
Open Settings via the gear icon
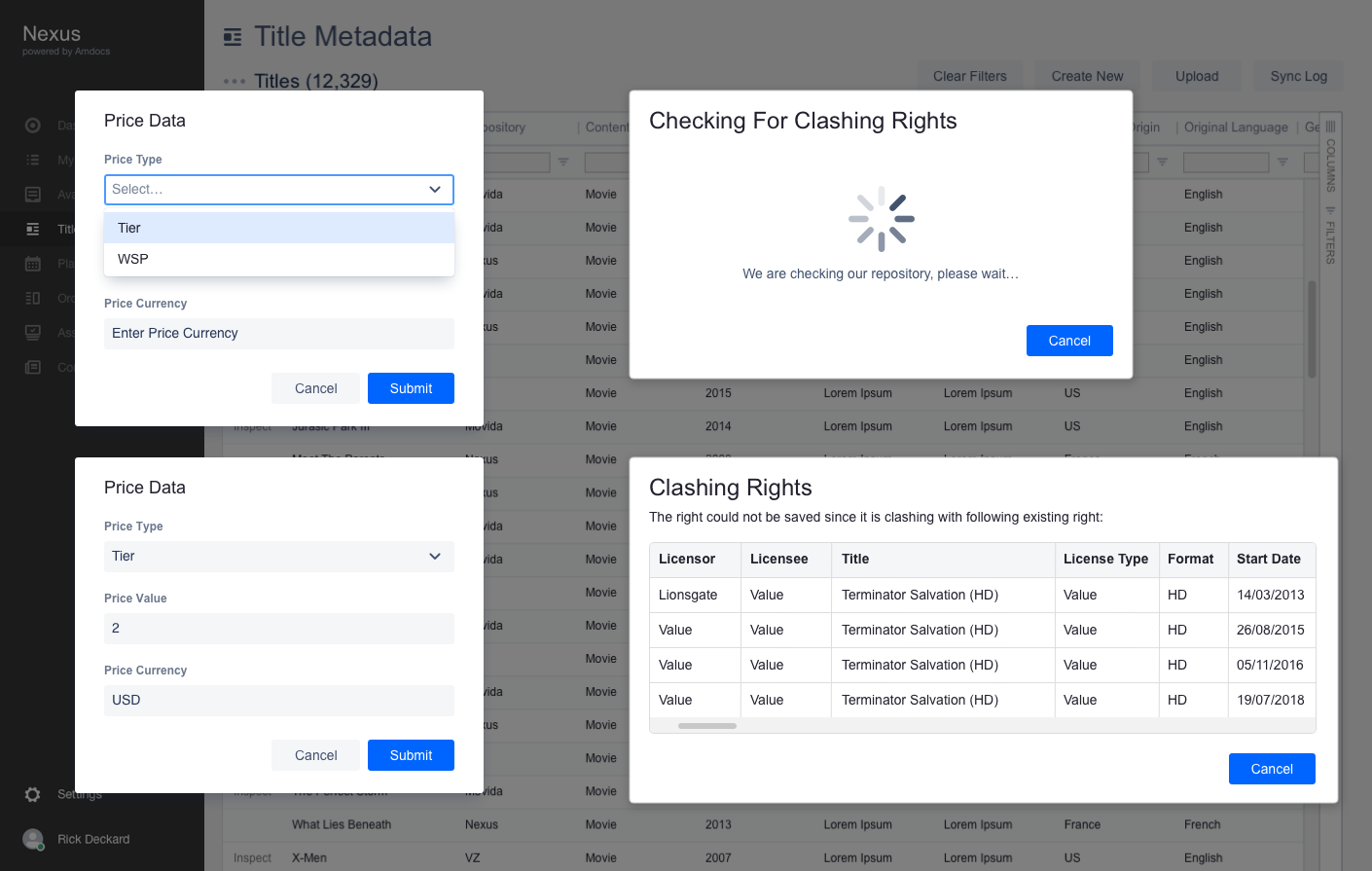[33, 794]
